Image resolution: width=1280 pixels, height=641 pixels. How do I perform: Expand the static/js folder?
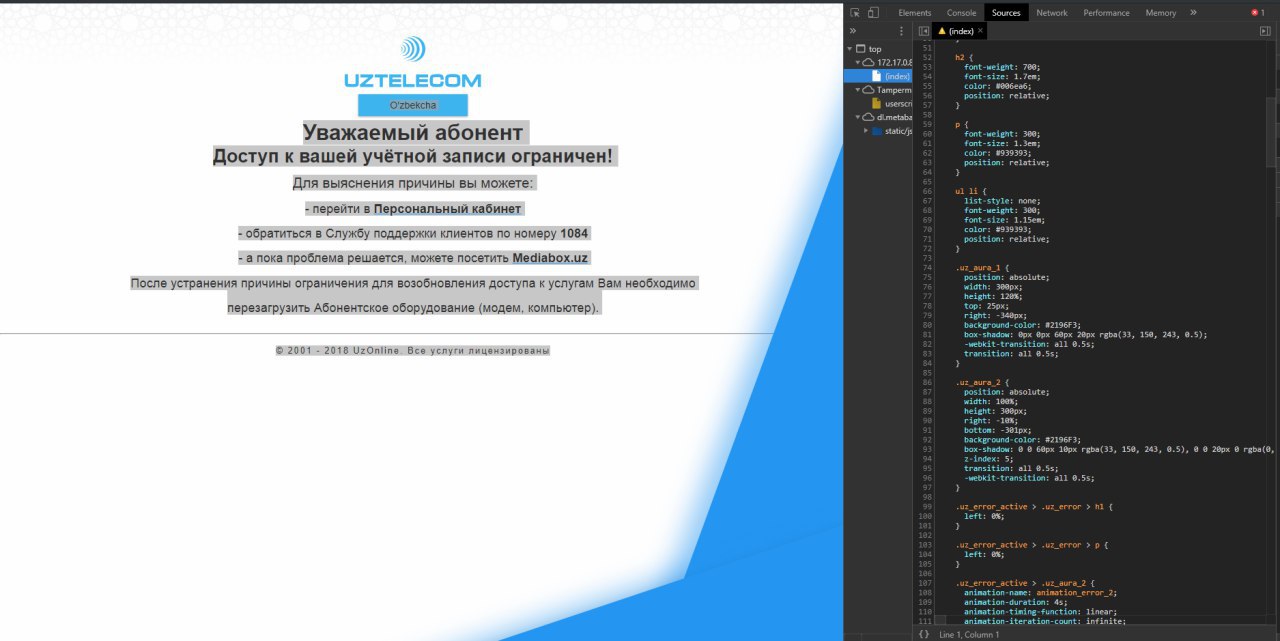(x=866, y=130)
